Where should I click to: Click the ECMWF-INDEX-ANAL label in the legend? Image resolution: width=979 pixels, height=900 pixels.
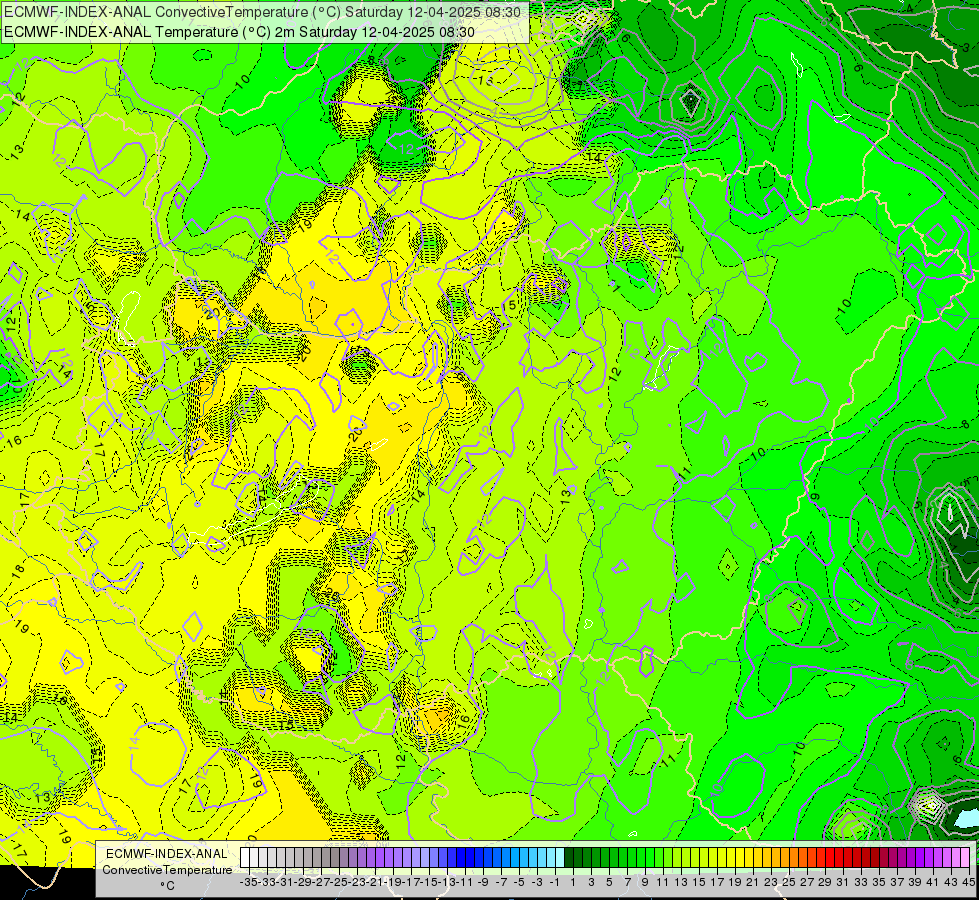click(167, 854)
